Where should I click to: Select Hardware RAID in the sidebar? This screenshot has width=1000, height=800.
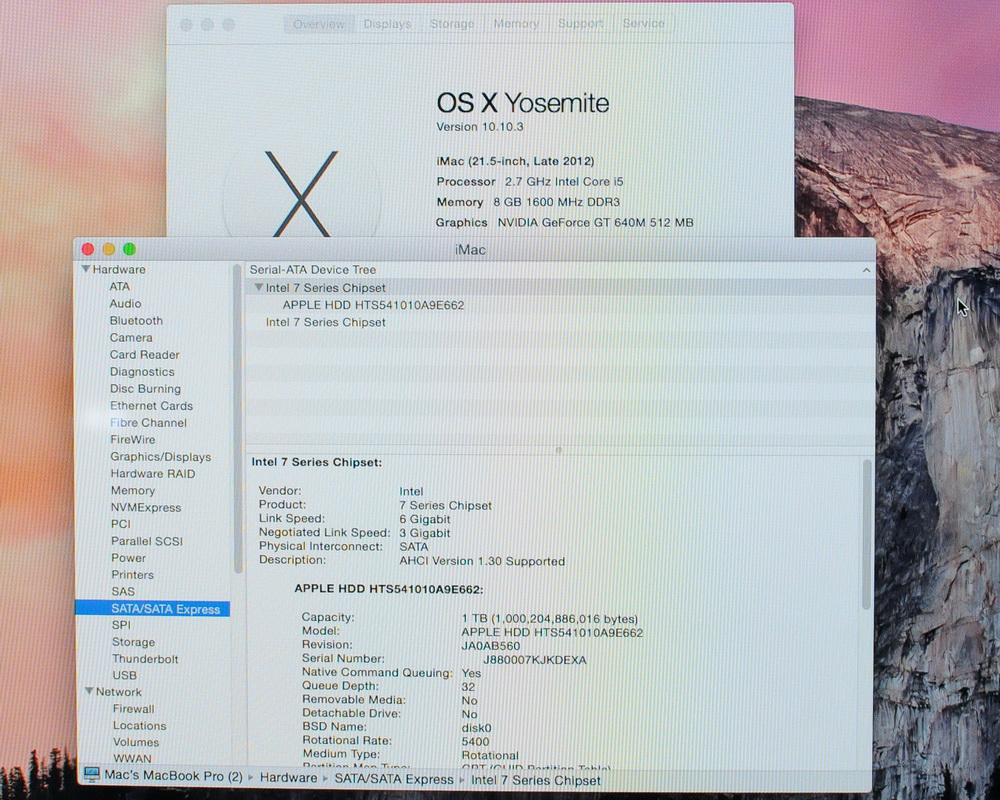pos(152,473)
